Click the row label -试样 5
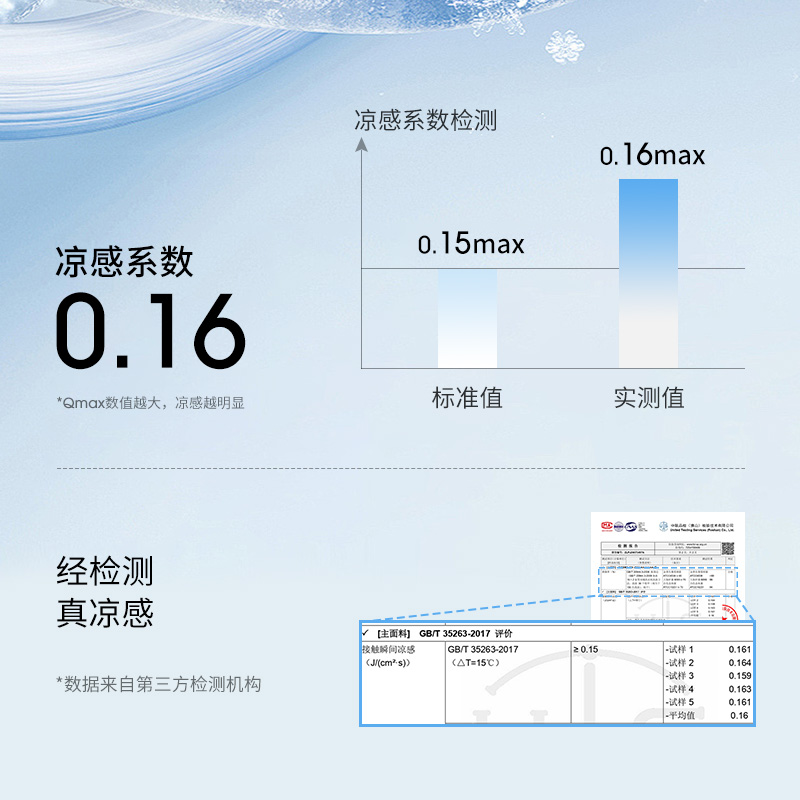Viewport: 800px width, 800px height. point(679,702)
